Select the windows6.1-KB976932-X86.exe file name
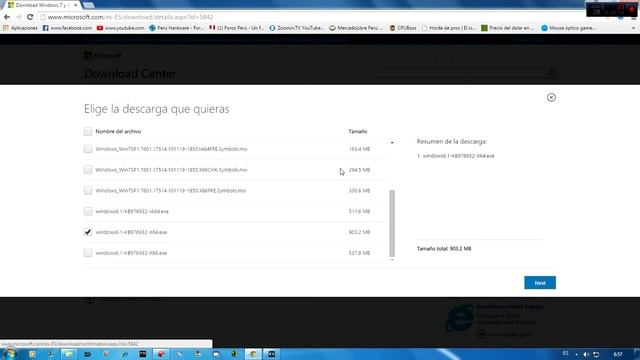The width and height of the screenshot is (640, 360). (131, 253)
